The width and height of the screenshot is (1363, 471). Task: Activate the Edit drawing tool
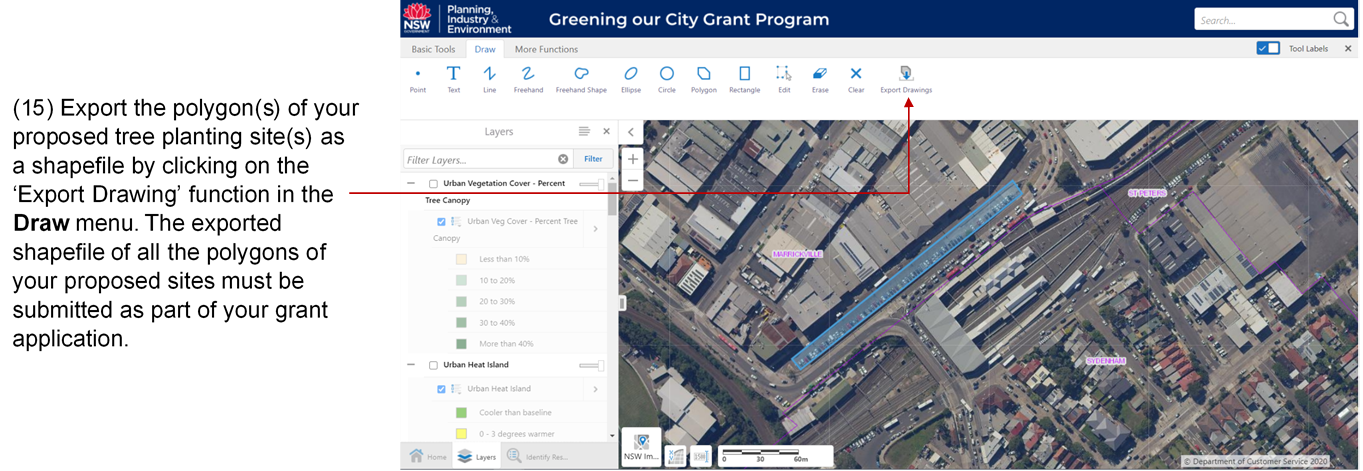point(784,79)
